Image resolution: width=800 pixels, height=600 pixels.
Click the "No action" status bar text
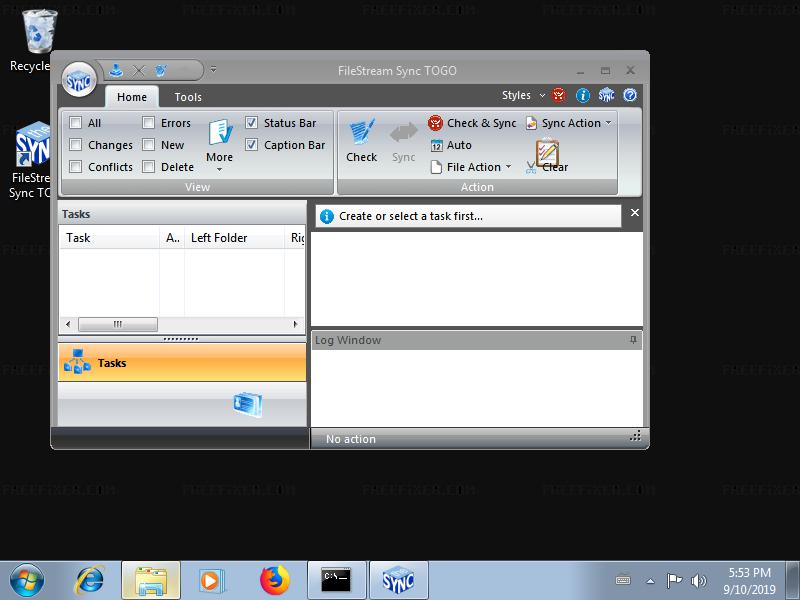351,439
